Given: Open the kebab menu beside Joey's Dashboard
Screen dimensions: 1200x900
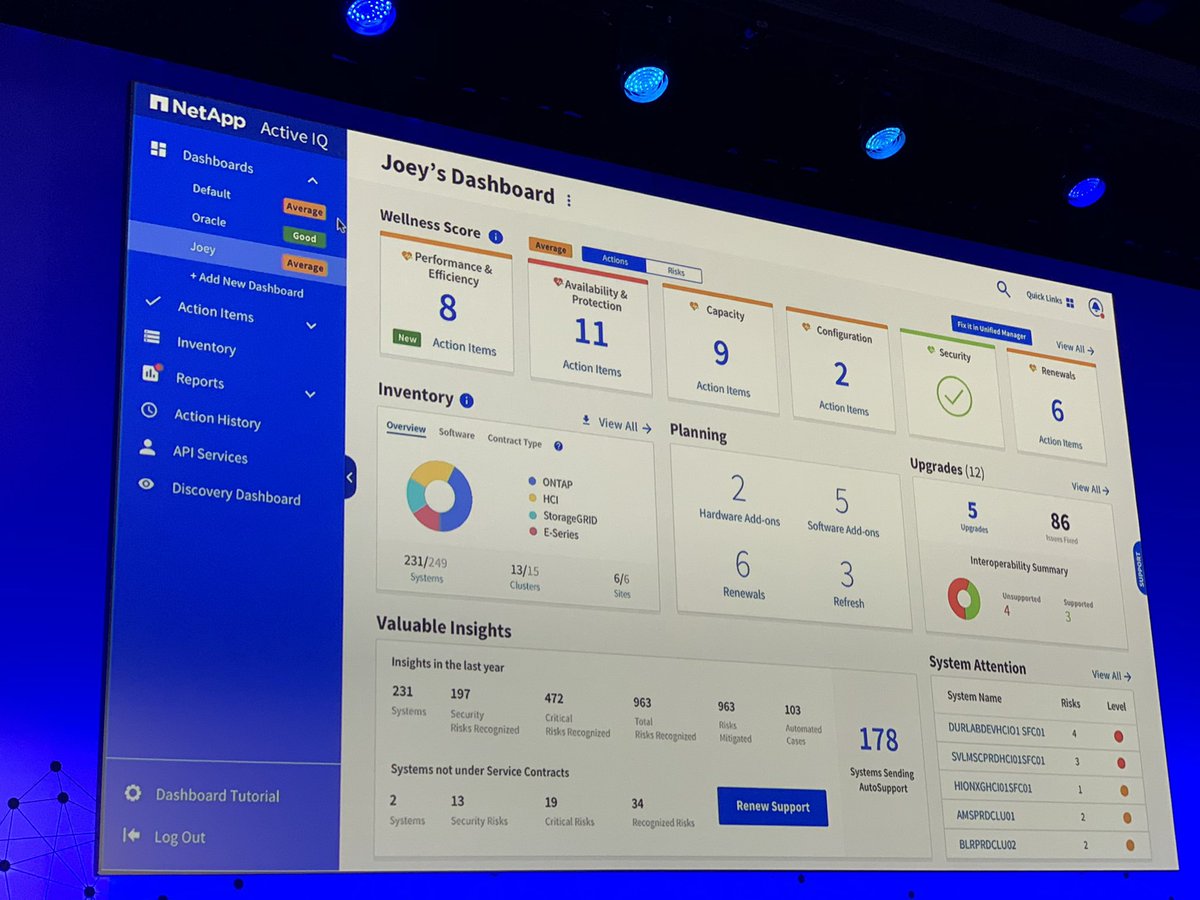Looking at the screenshot, I should click(569, 200).
